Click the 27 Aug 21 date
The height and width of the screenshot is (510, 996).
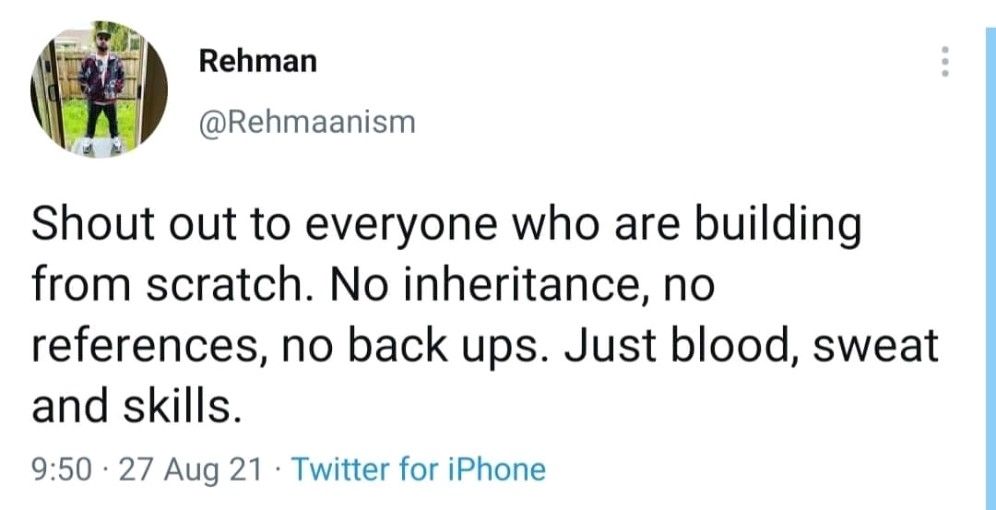(x=191, y=471)
